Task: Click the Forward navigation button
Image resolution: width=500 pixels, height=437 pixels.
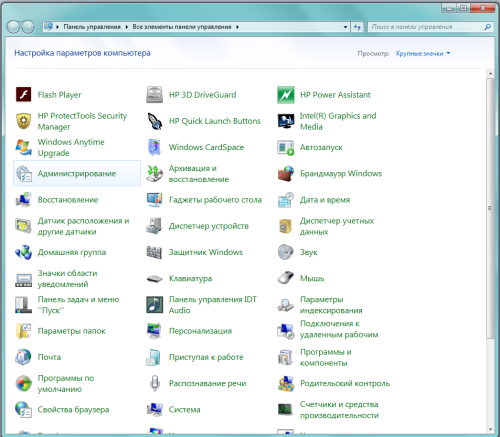Action: [28, 27]
